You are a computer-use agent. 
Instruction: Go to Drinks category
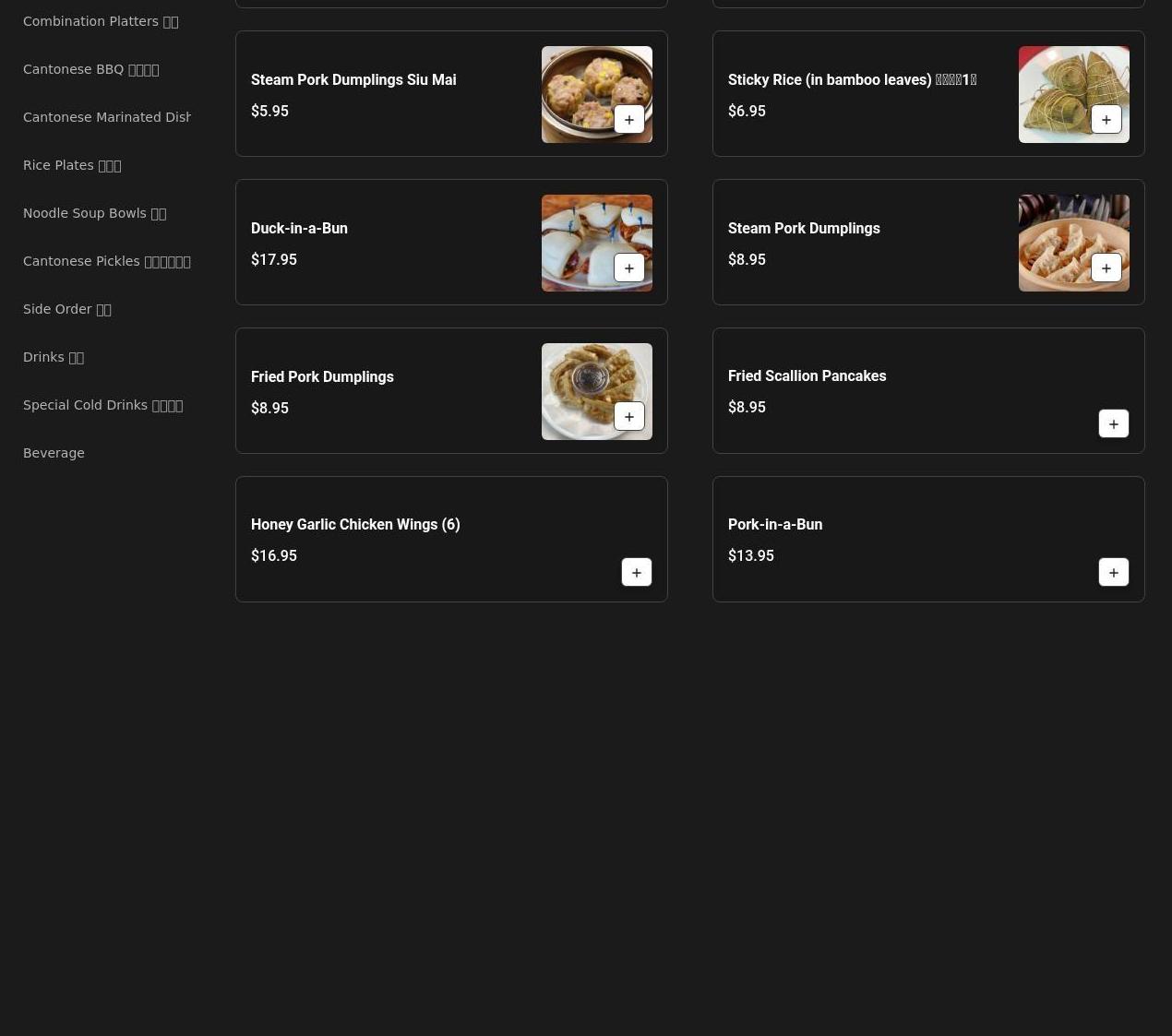(x=54, y=357)
